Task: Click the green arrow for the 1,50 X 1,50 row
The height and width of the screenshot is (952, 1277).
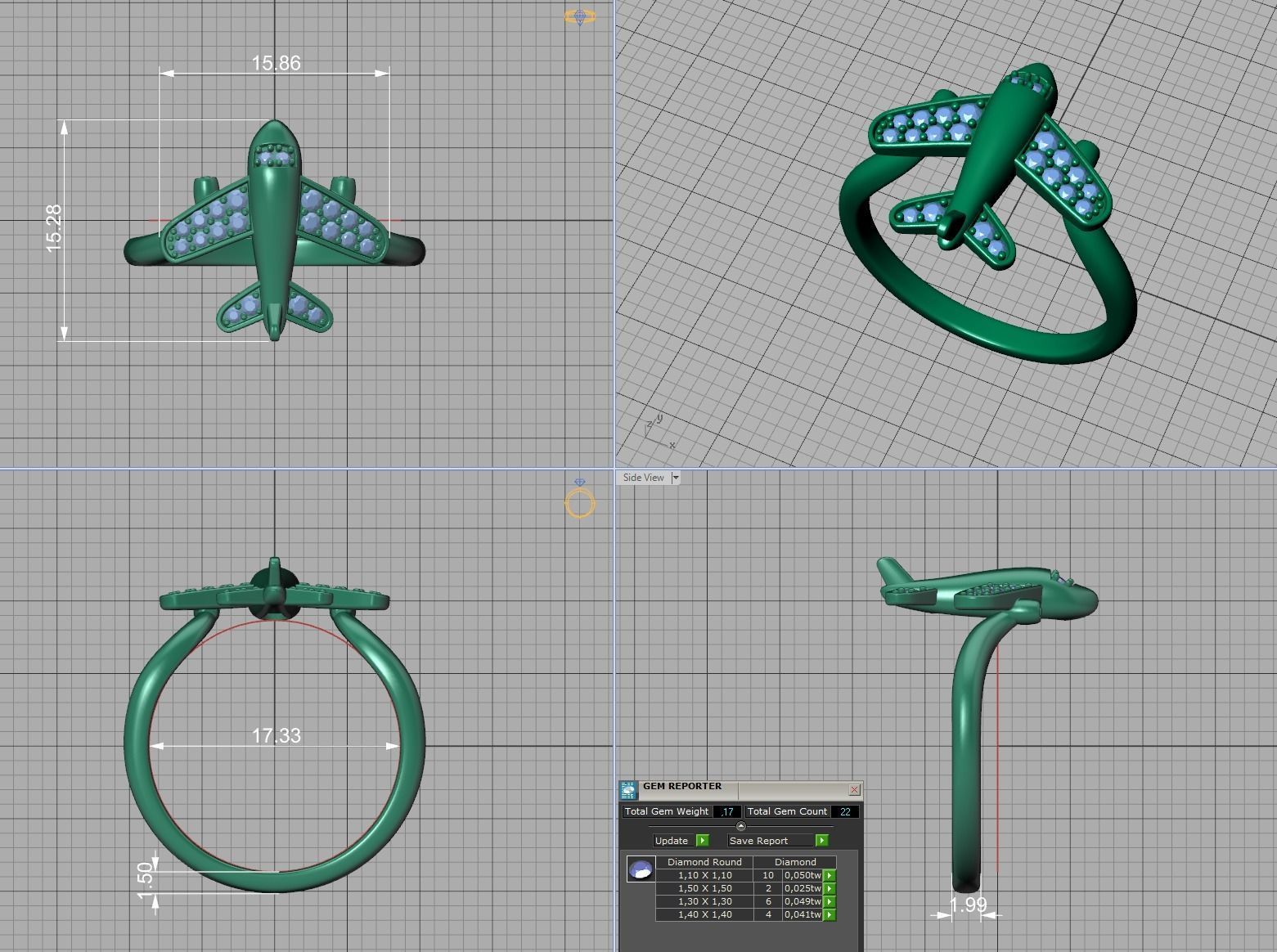Action: (830, 888)
